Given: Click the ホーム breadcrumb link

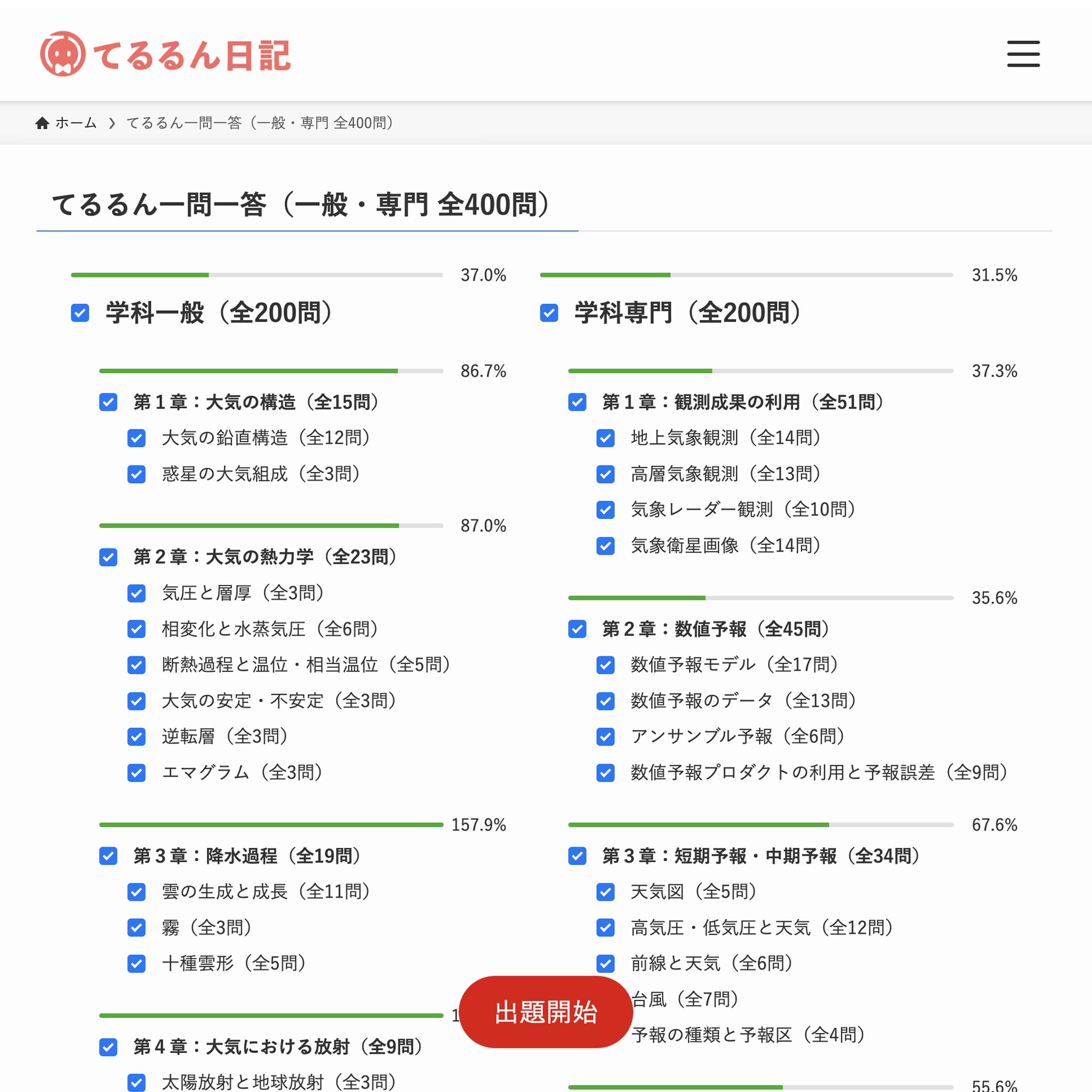Looking at the screenshot, I should coord(76,123).
